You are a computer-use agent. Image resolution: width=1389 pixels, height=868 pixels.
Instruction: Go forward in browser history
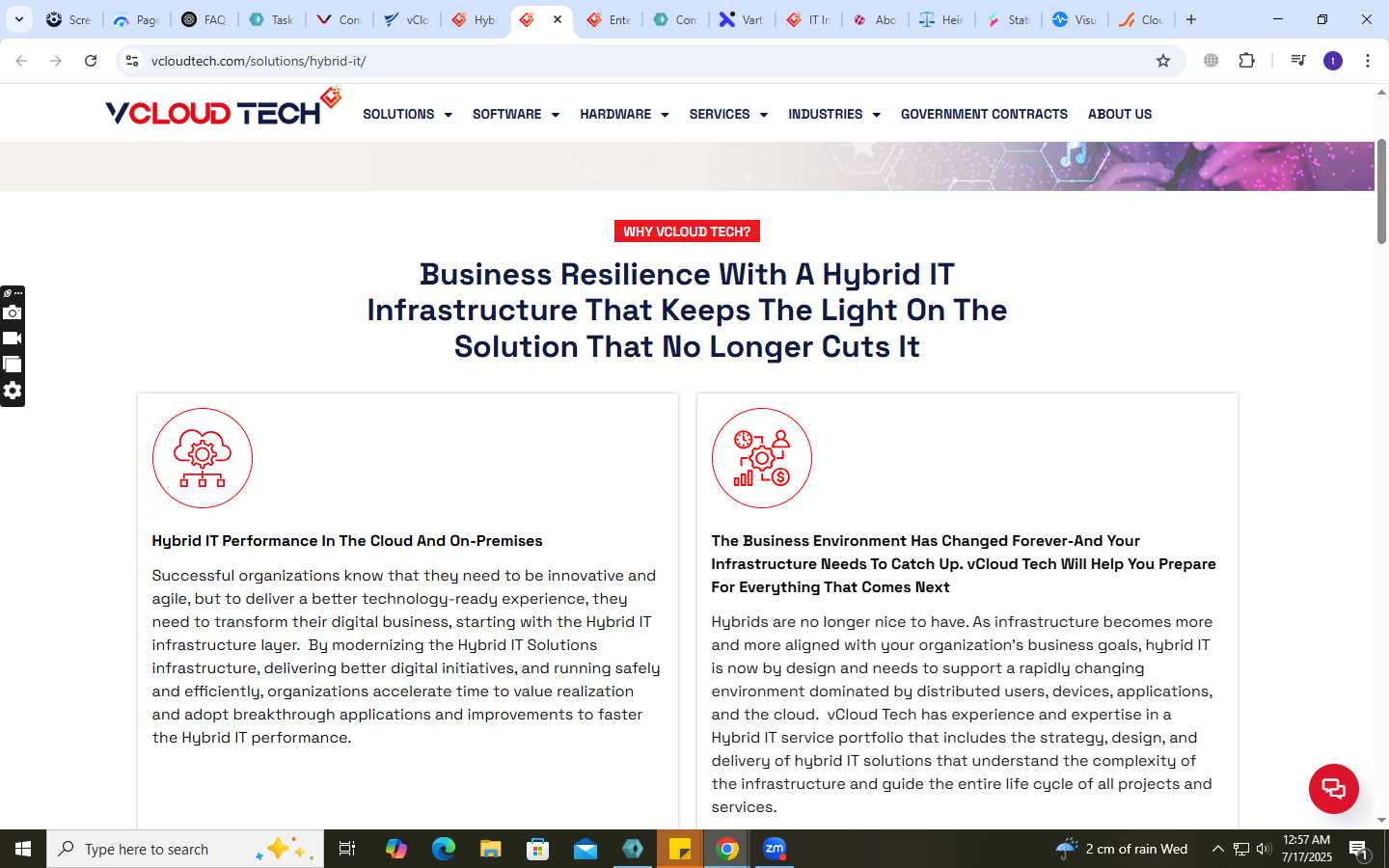click(x=56, y=61)
